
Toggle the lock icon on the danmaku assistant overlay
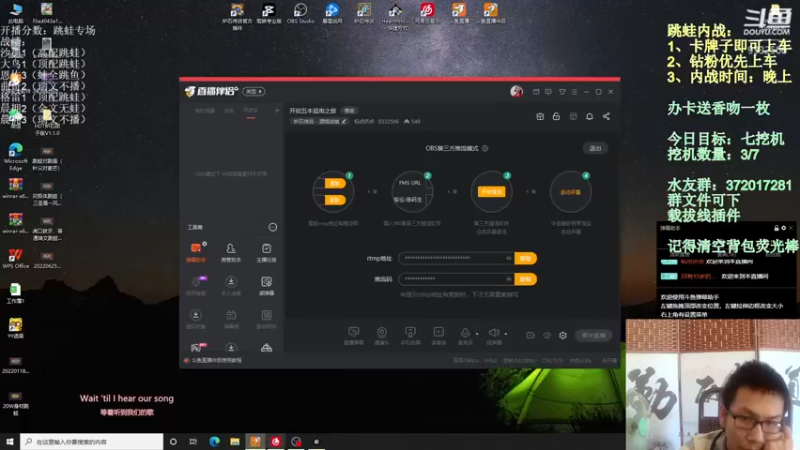click(777, 228)
